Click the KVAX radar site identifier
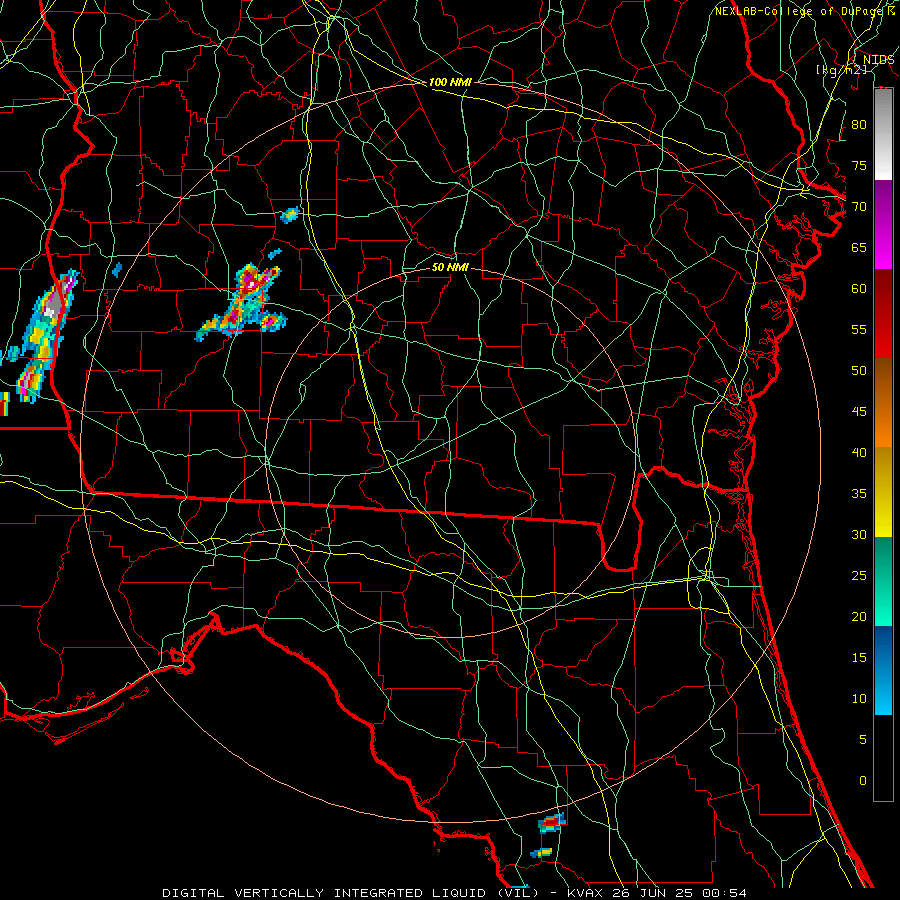This screenshot has height=900, width=900. pyautogui.click(x=585, y=893)
